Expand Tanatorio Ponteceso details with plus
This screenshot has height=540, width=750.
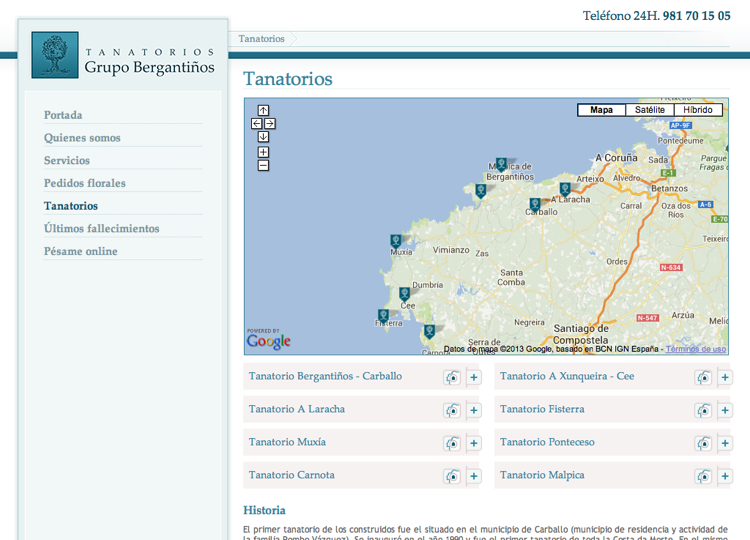(x=725, y=443)
